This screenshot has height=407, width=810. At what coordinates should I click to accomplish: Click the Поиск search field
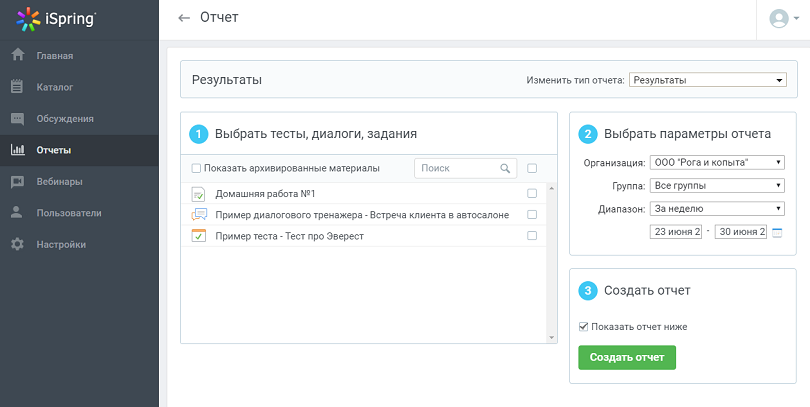457,169
